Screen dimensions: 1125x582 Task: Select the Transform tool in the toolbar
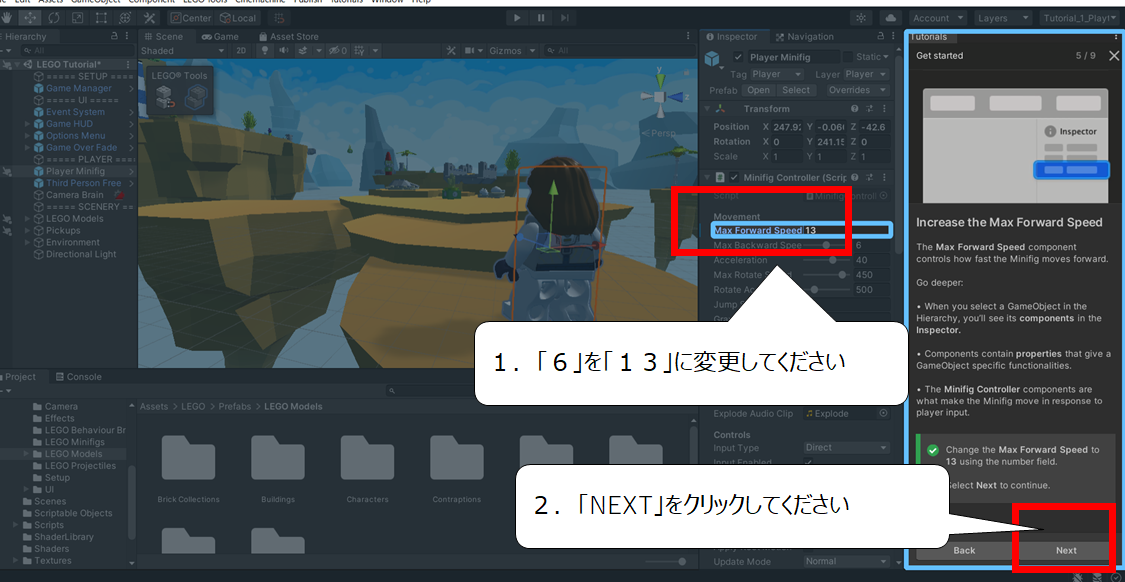tap(125, 18)
